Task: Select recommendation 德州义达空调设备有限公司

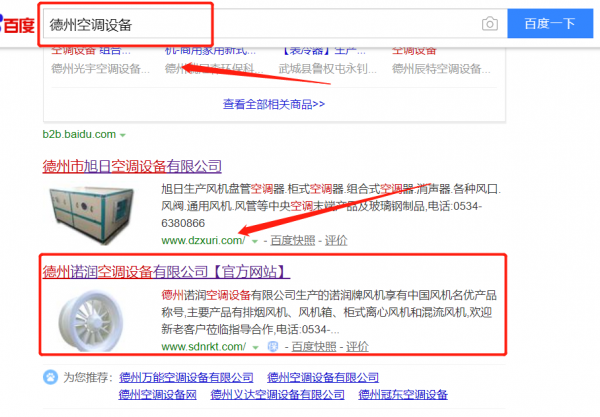Action: click(x=277, y=394)
